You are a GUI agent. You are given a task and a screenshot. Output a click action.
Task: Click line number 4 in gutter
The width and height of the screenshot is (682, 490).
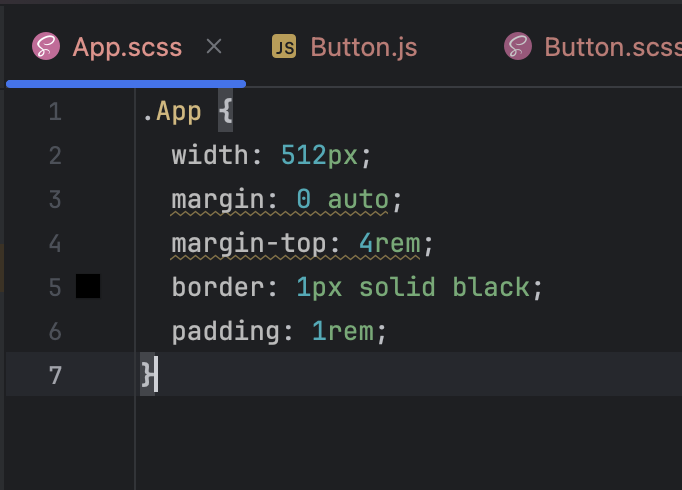pyautogui.click(x=55, y=243)
